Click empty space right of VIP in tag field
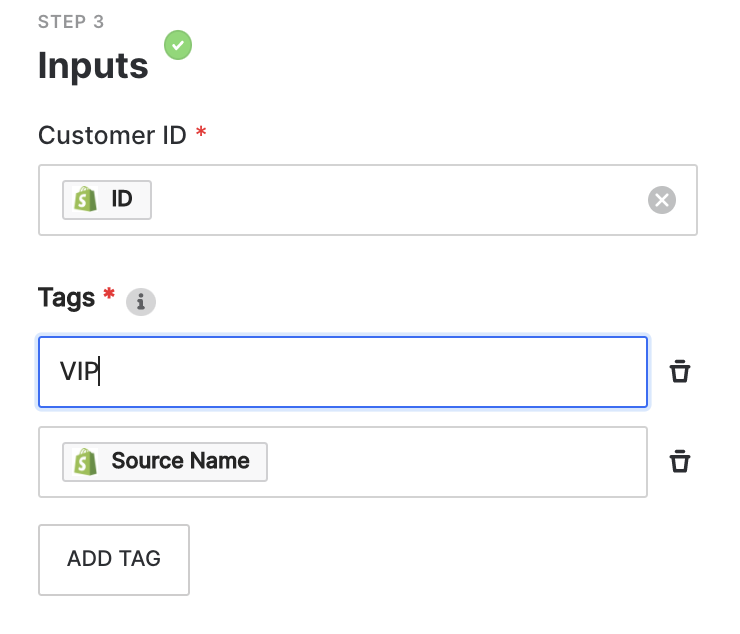The width and height of the screenshot is (740, 634). pyautogui.click(x=400, y=372)
